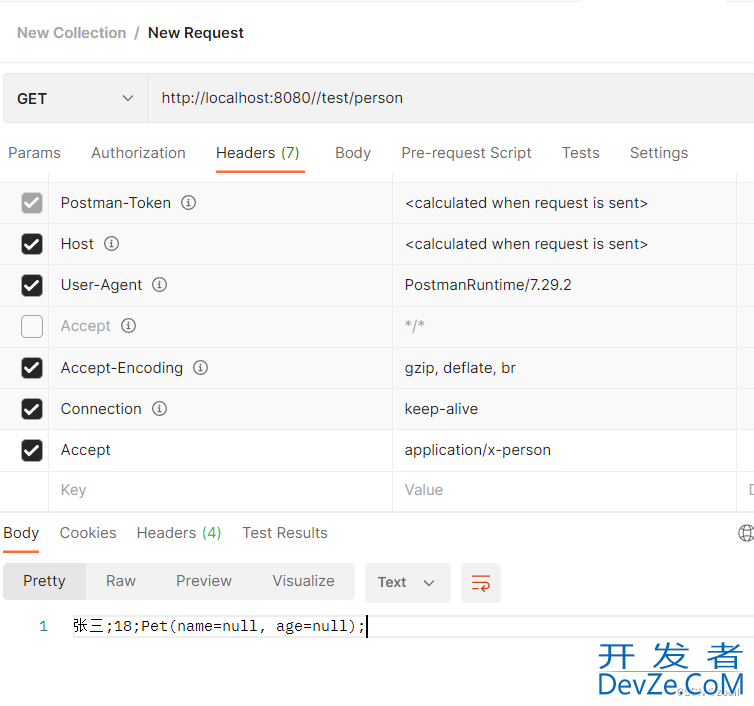Switch to the Authorization tab

(138, 153)
